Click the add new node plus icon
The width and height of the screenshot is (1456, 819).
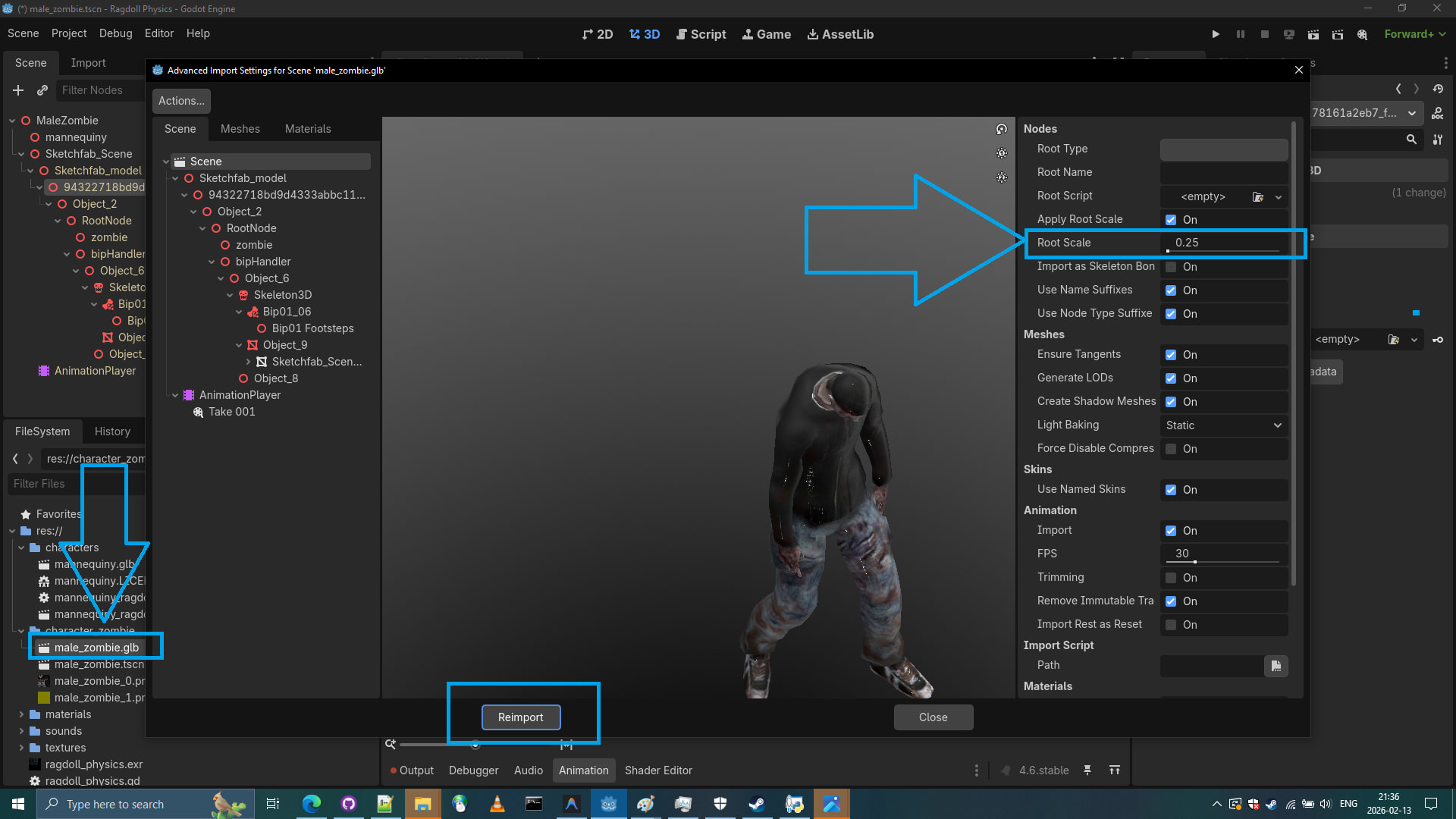click(18, 90)
